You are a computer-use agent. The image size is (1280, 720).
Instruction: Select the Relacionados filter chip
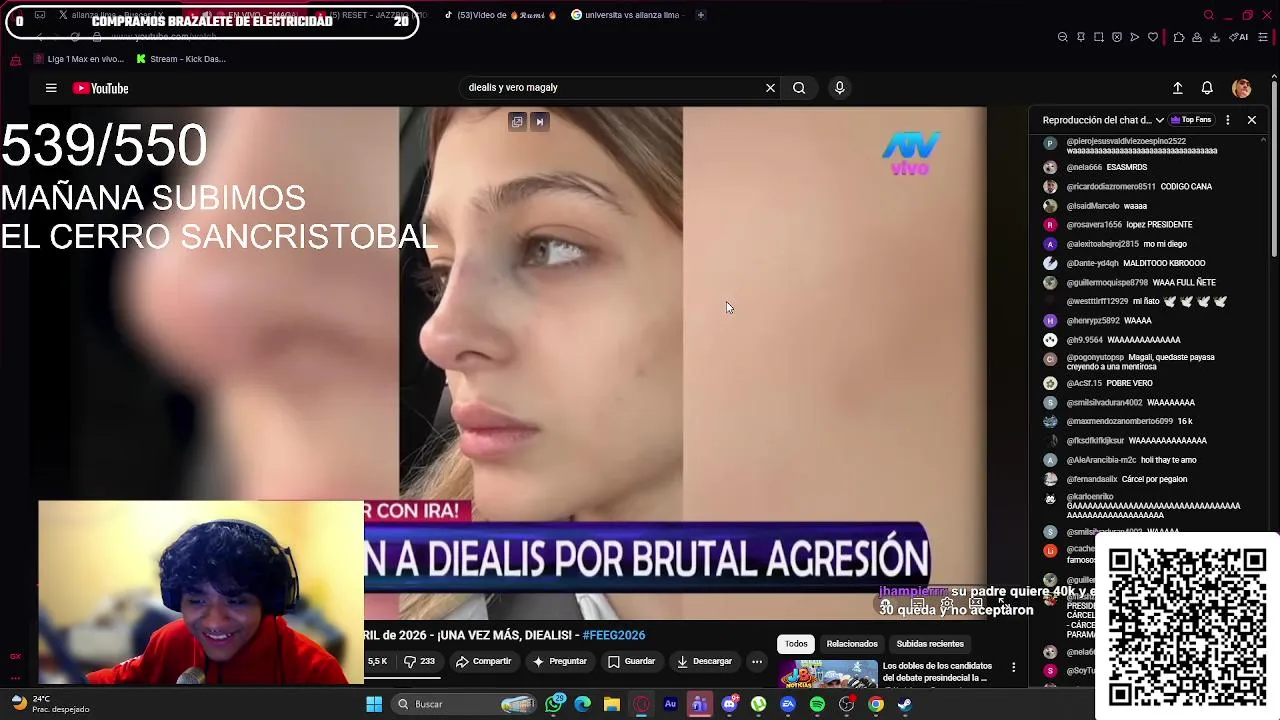pyautogui.click(x=852, y=644)
